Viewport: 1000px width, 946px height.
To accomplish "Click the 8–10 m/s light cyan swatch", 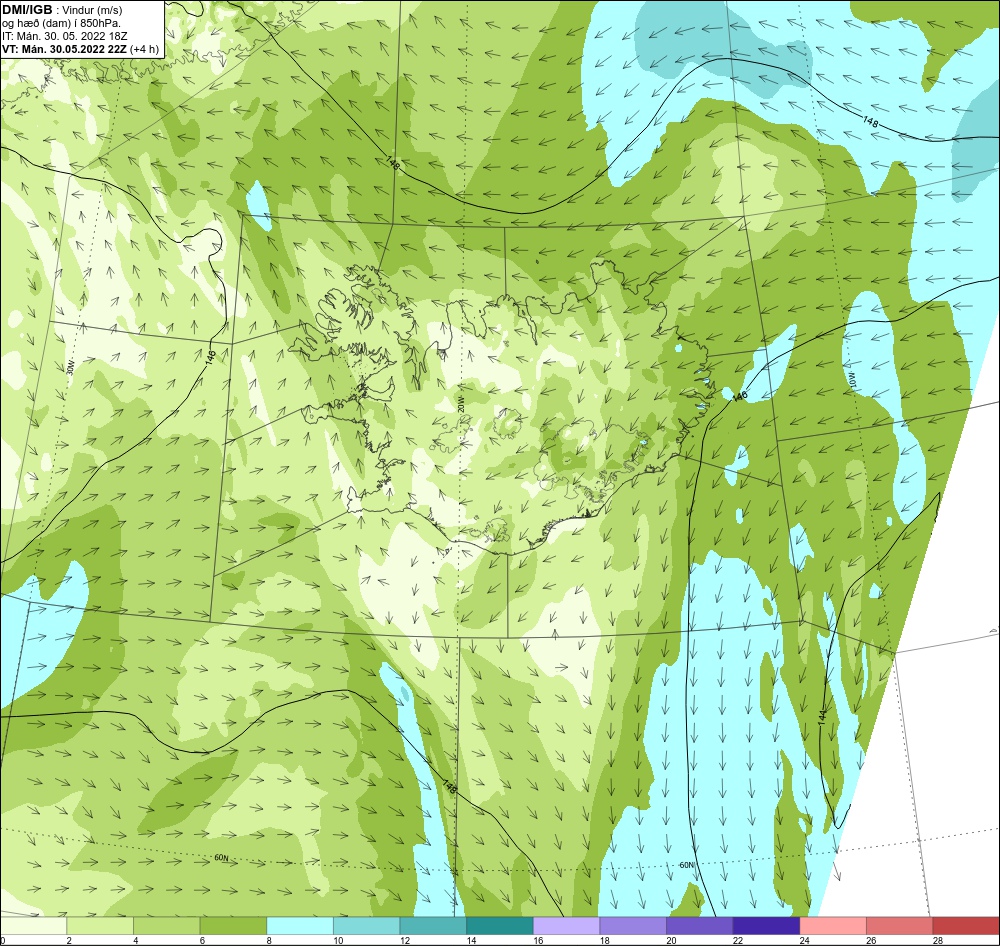I will pos(300,926).
